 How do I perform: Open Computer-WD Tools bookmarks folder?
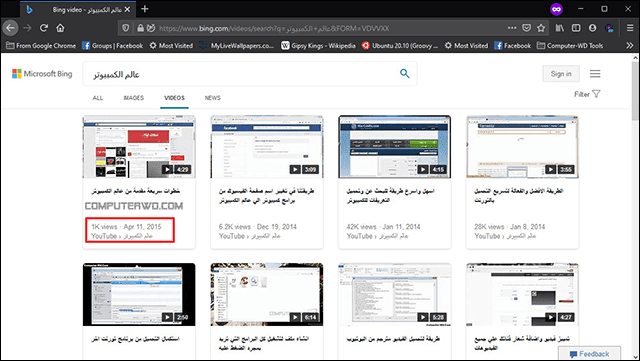(570, 46)
